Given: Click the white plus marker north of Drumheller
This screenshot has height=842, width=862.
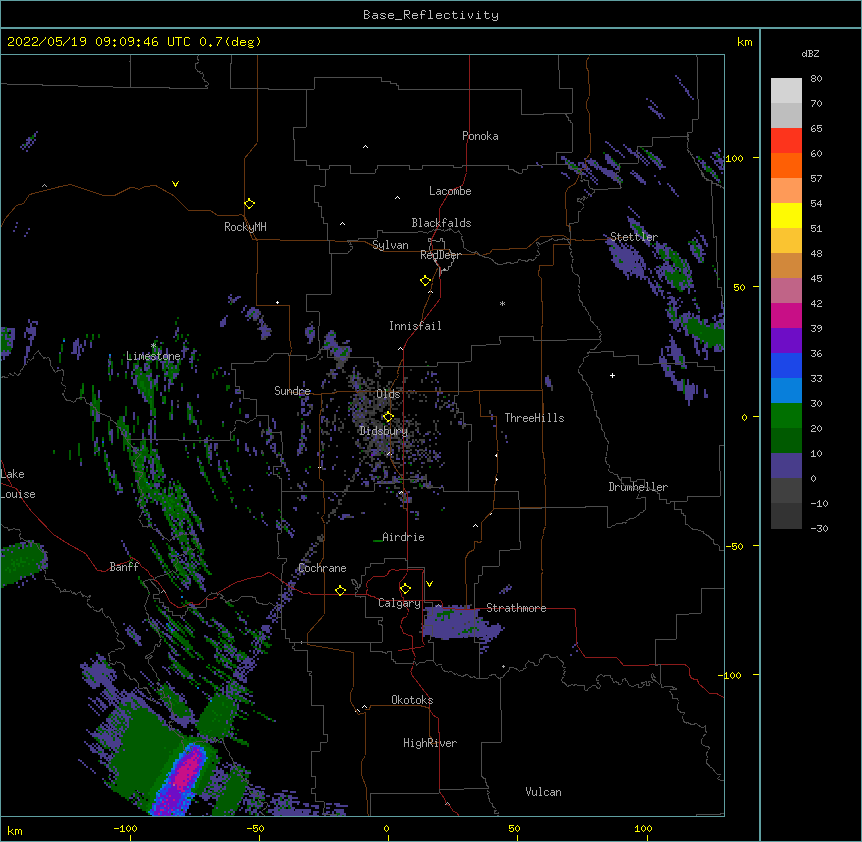Looking at the screenshot, I should pos(612,375).
